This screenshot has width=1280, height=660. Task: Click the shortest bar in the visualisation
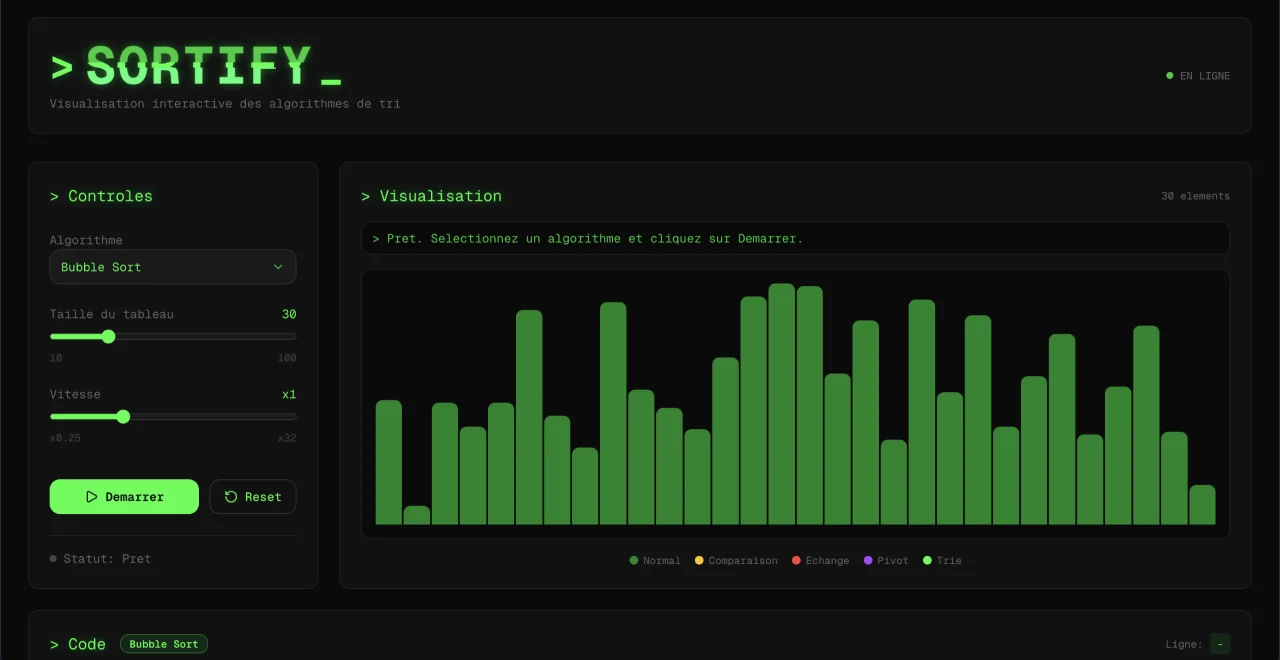click(416, 515)
